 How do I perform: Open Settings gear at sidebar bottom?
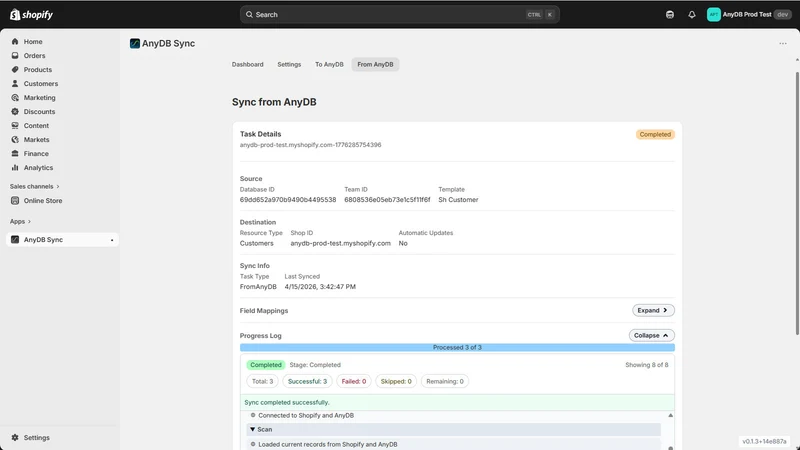click(x=15, y=437)
